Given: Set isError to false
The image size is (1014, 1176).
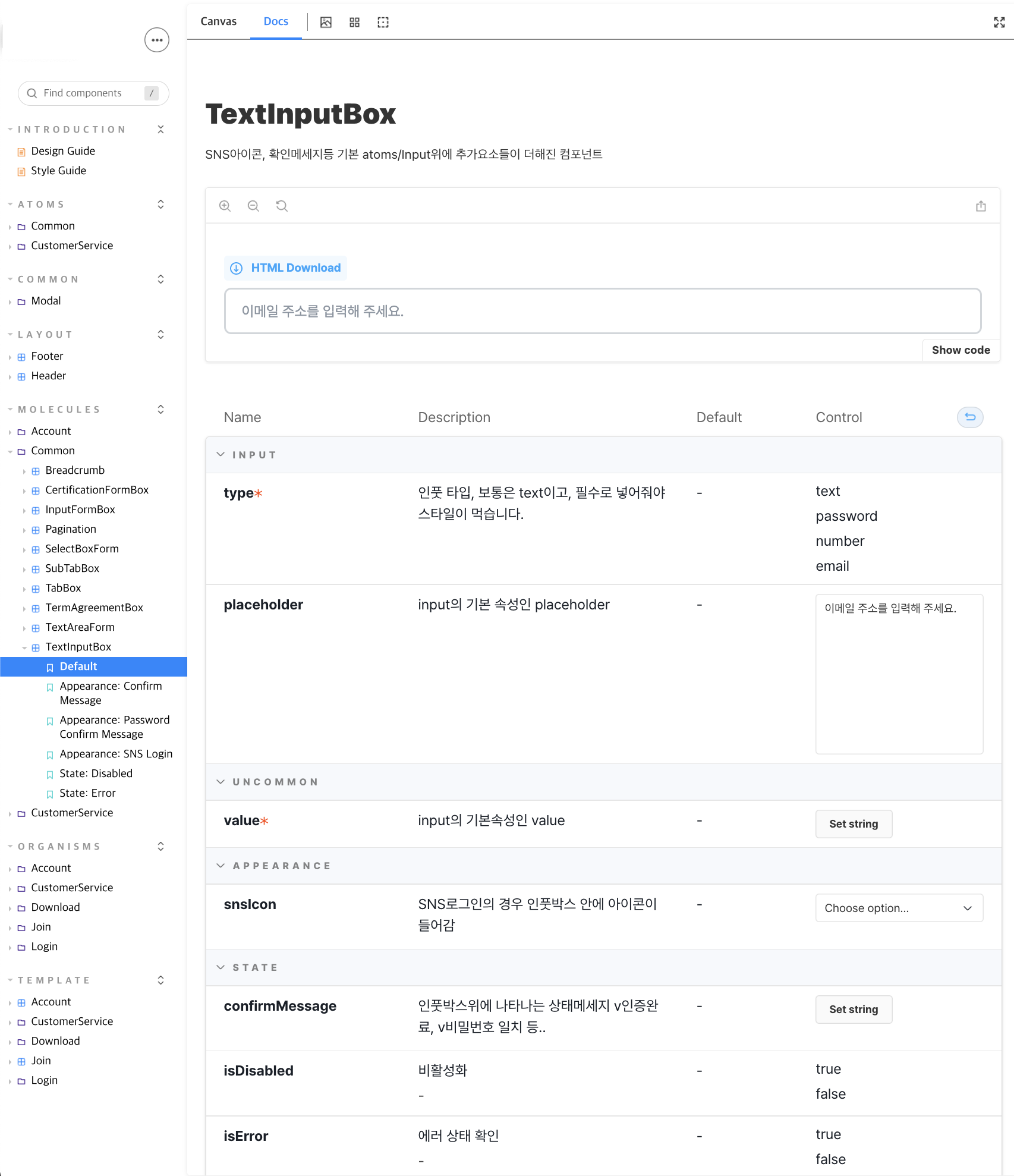Looking at the screenshot, I should 830,1159.
